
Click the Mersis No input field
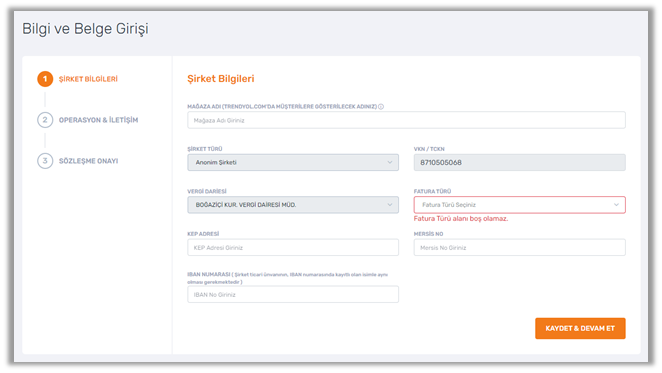pyautogui.click(x=519, y=248)
